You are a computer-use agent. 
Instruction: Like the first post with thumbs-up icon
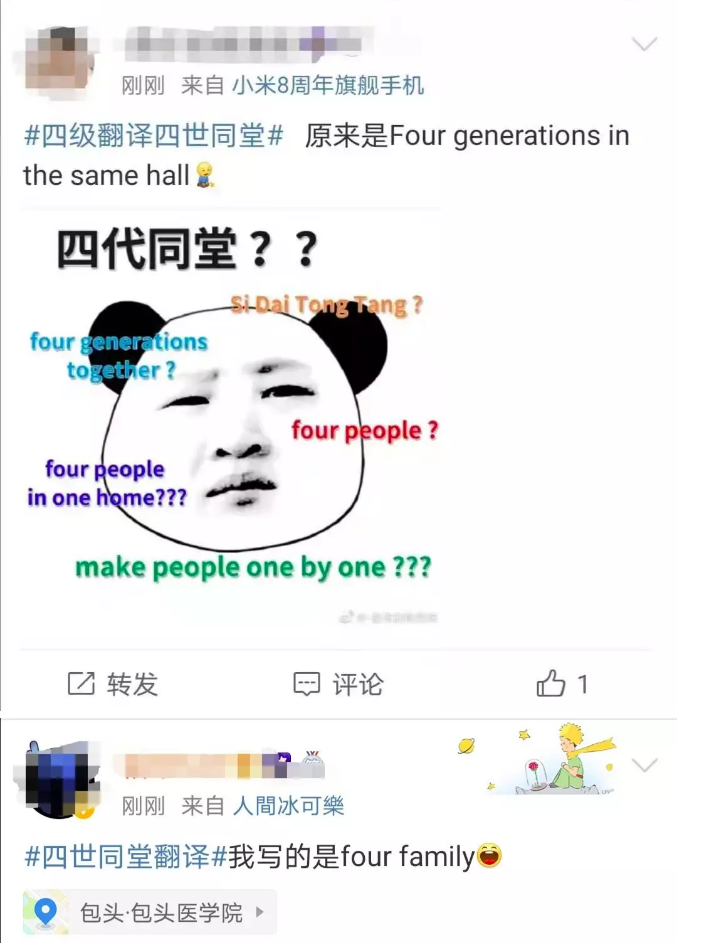click(x=550, y=683)
